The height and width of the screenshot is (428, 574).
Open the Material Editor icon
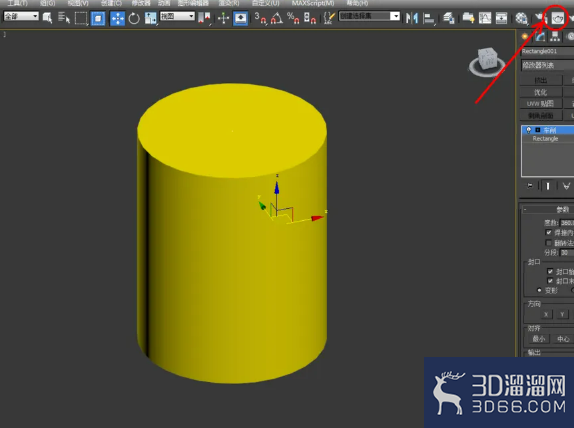coord(521,18)
